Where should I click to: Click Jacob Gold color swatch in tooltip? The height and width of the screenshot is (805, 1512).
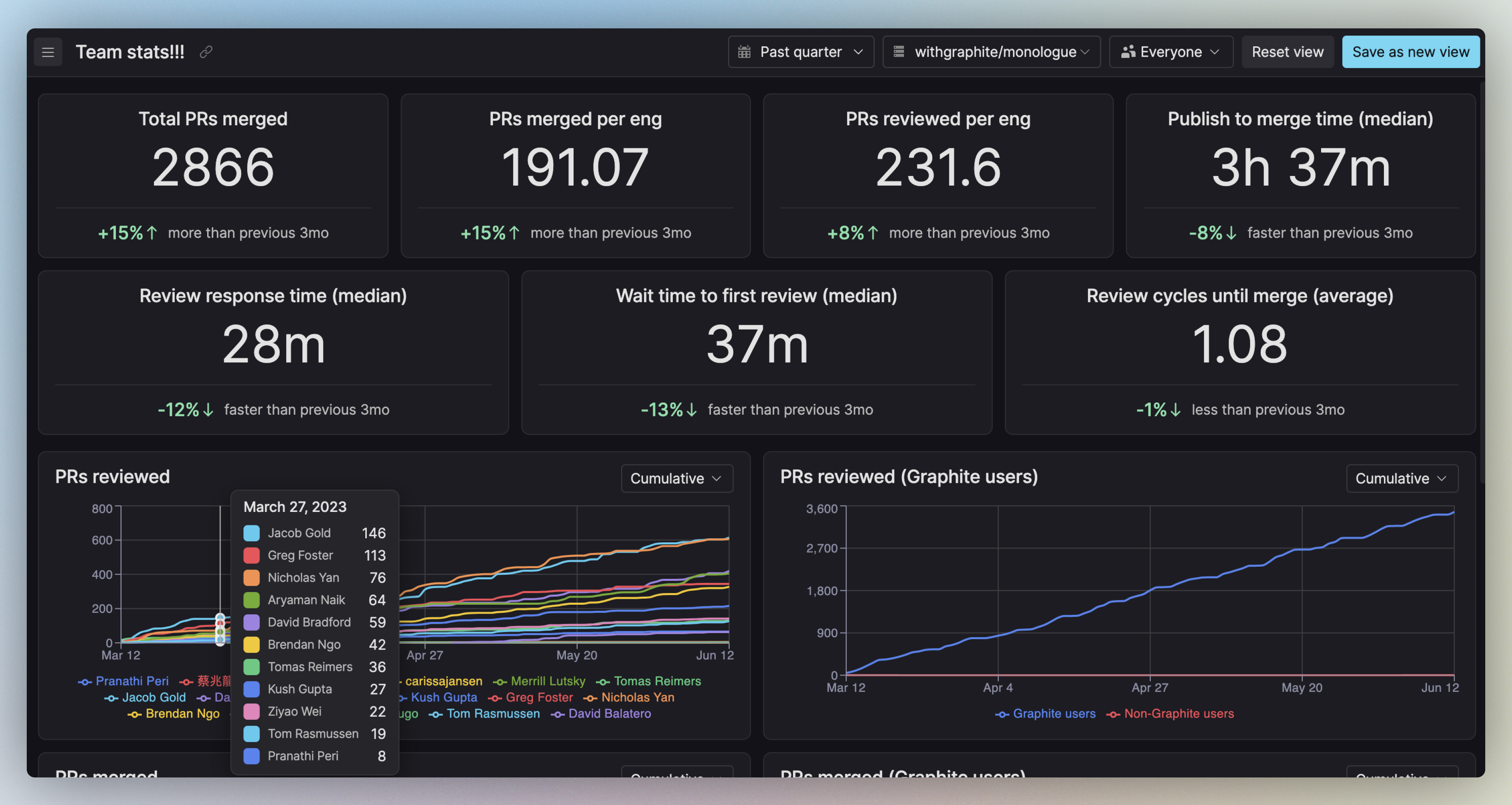(251, 533)
